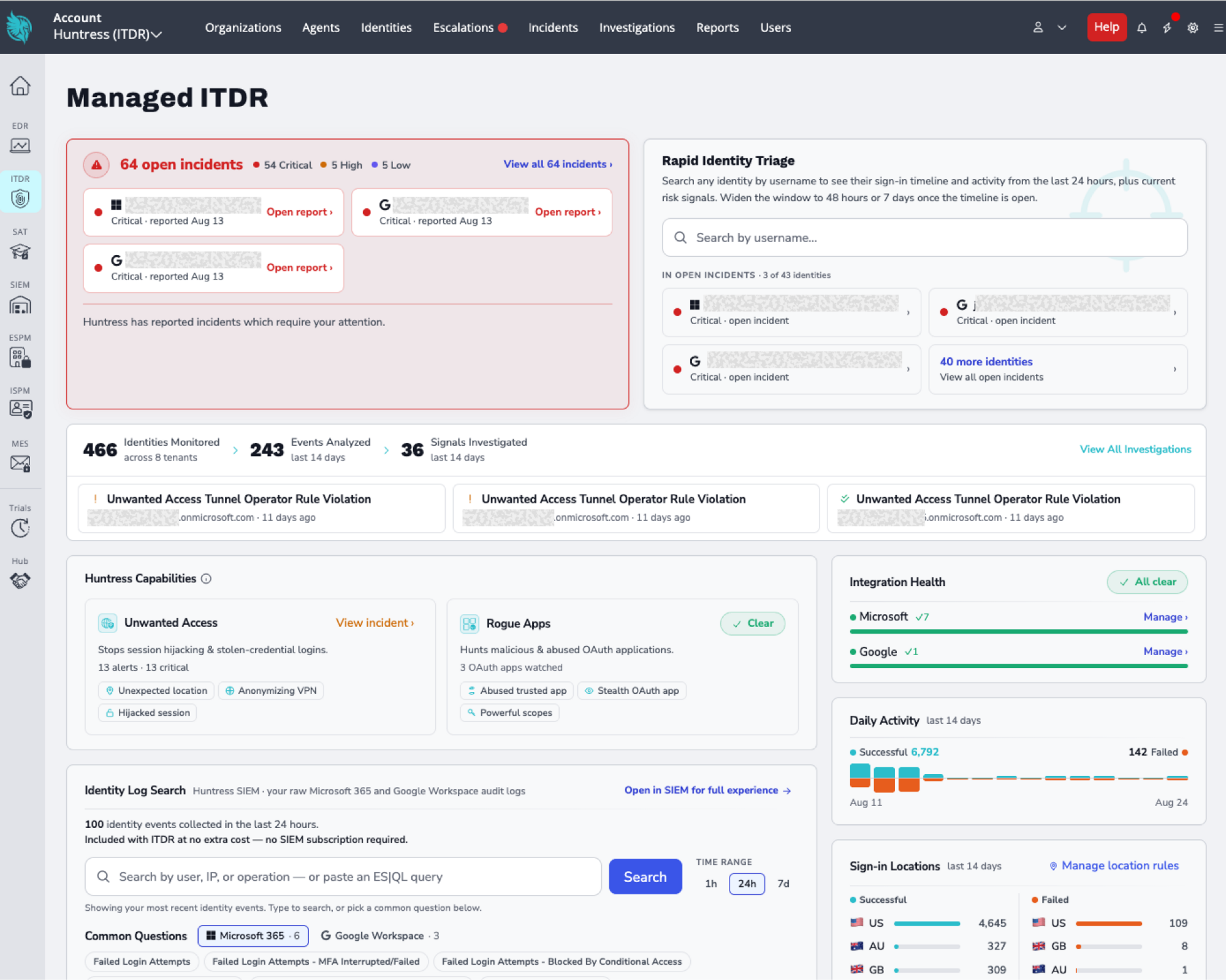Image resolution: width=1226 pixels, height=980 pixels.
Task: Click the Unwanted Access capability icon
Action: (108, 623)
